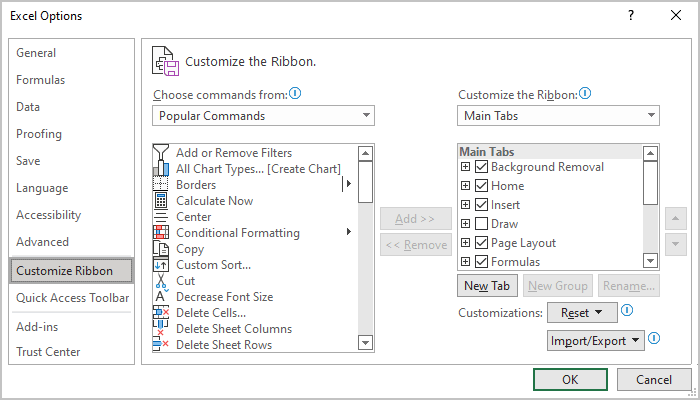The height and width of the screenshot is (400, 700).
Task: Click the Rename button
Action: pyautogui.click(x=629, y=286)
